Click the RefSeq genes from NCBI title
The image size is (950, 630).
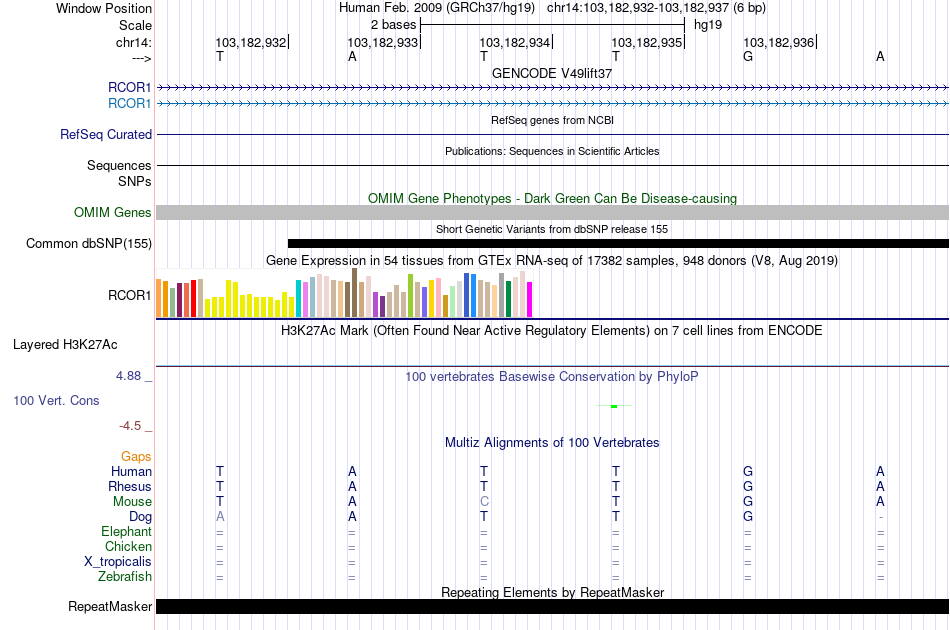click(552, 120)
